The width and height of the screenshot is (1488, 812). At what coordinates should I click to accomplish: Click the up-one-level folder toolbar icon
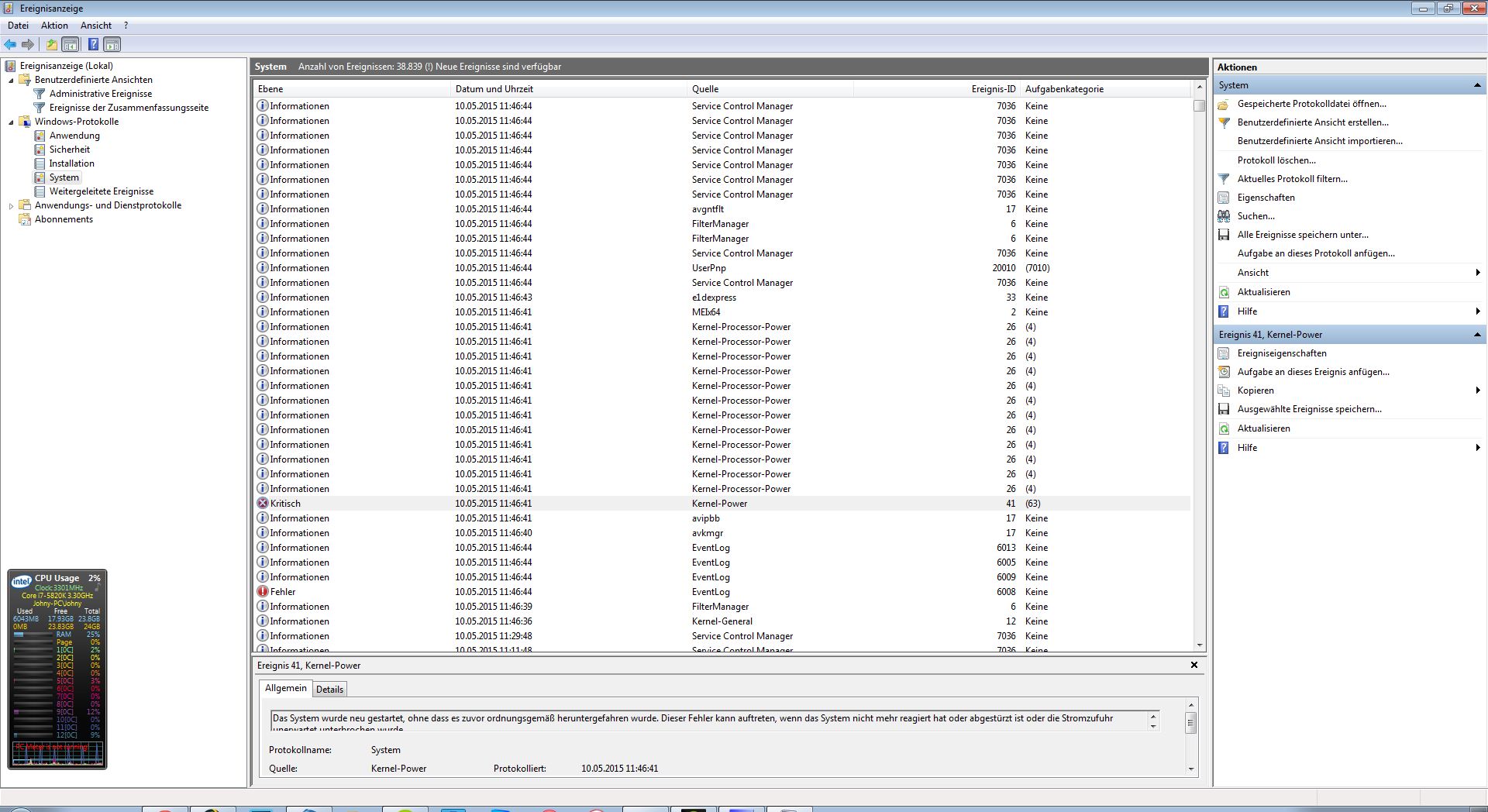coord(51,45)
